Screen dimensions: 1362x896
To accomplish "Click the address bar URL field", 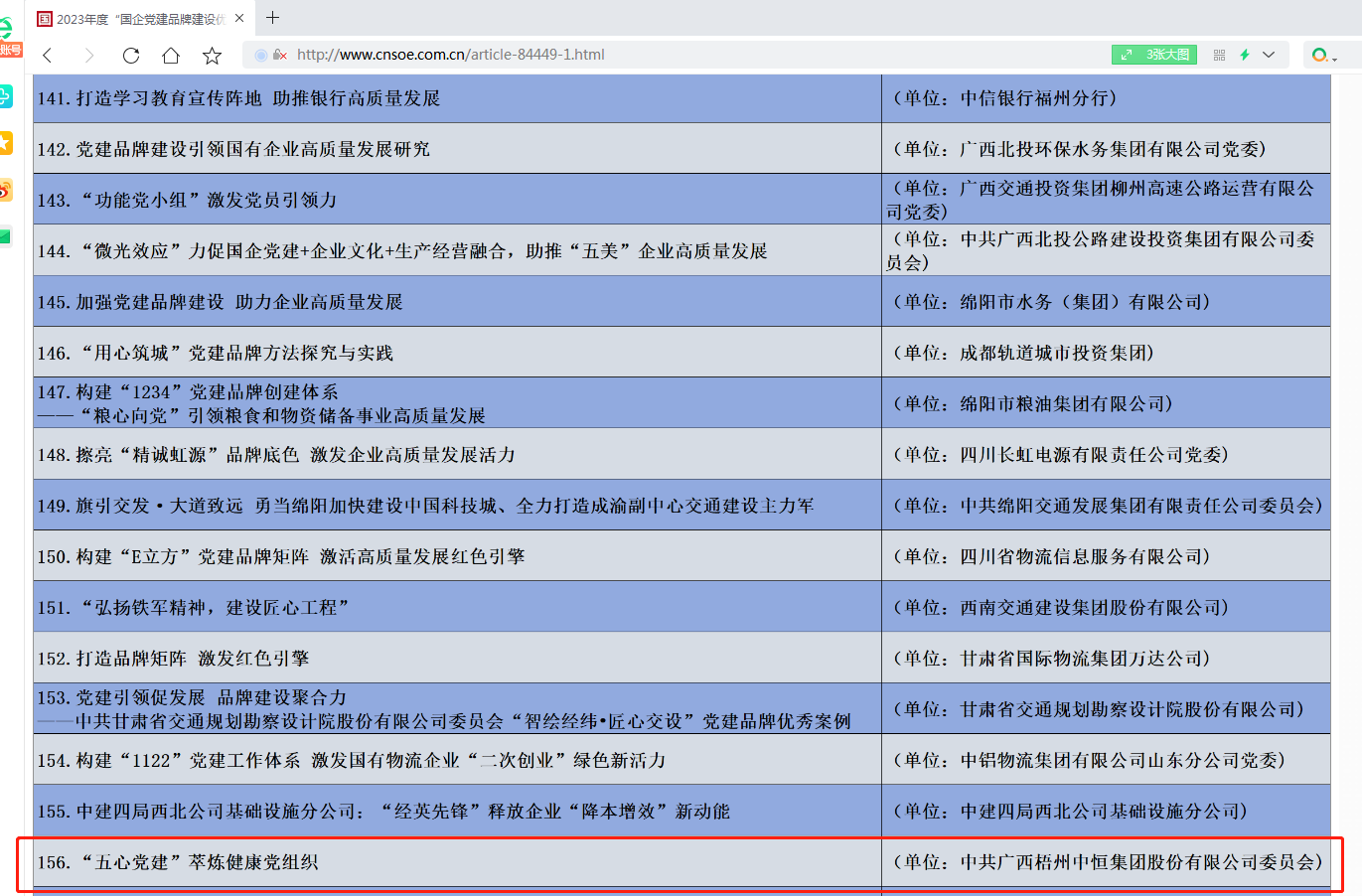I will [x=695, y=55].
